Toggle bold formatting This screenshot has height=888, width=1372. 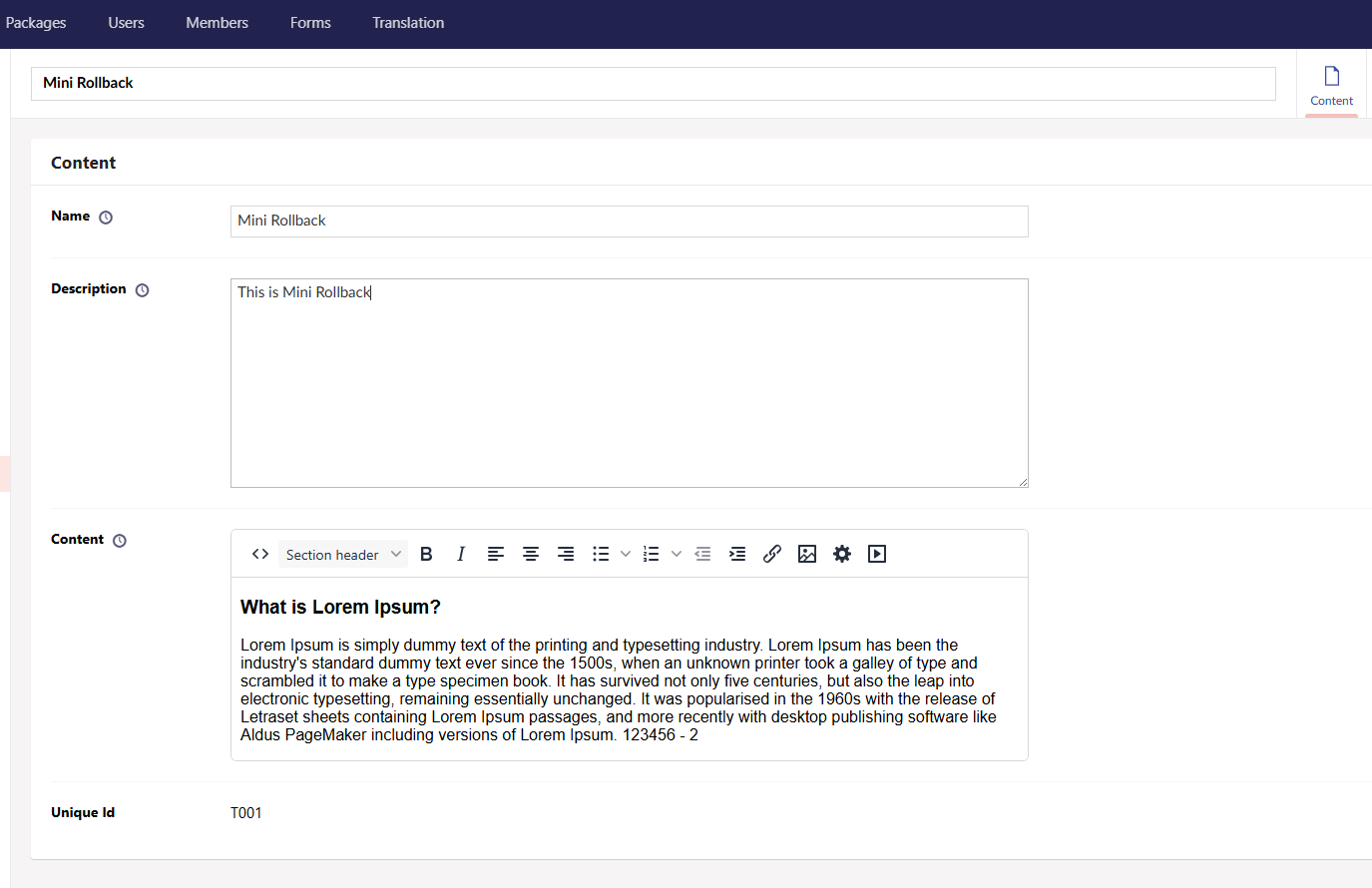pos(426,554)
